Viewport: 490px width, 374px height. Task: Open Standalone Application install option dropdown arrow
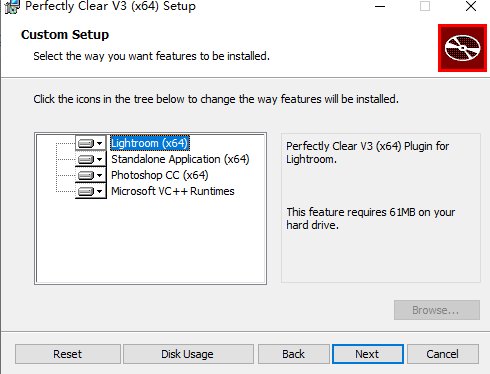click(99, 159)
